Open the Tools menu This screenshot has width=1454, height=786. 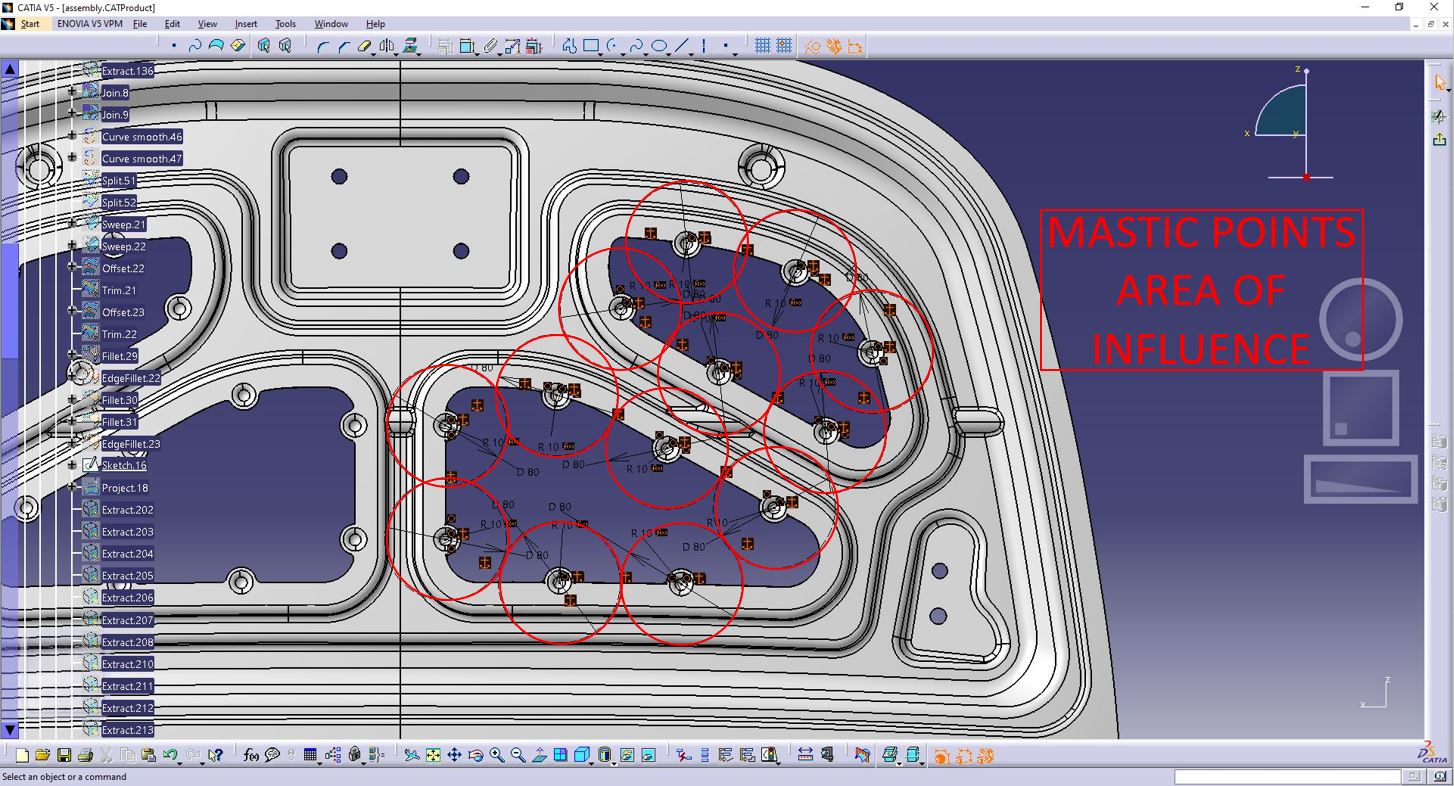[x=286, y=24]
